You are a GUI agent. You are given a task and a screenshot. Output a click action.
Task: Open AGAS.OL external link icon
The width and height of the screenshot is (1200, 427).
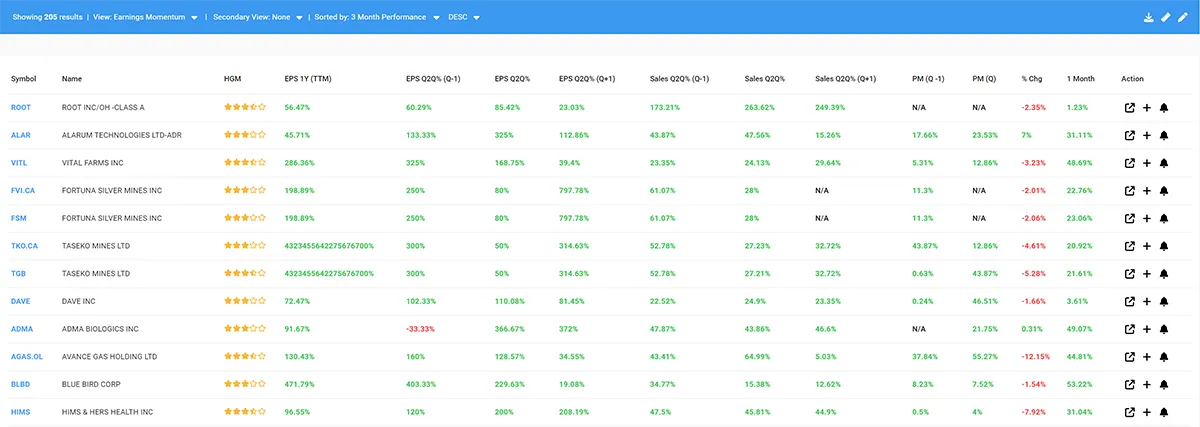click(x=1130, y=356)
